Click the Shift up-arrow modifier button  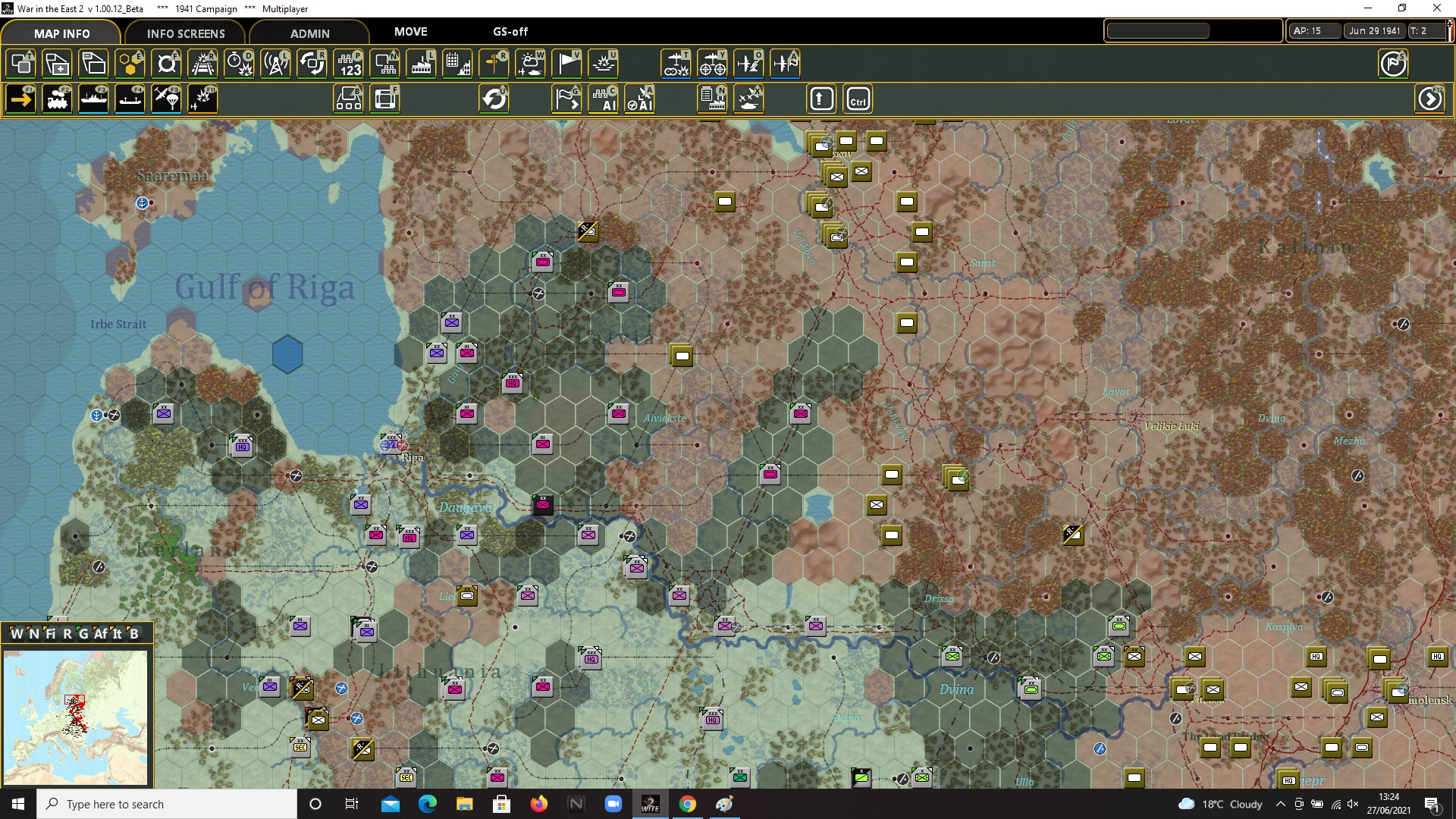click(821, 99)
